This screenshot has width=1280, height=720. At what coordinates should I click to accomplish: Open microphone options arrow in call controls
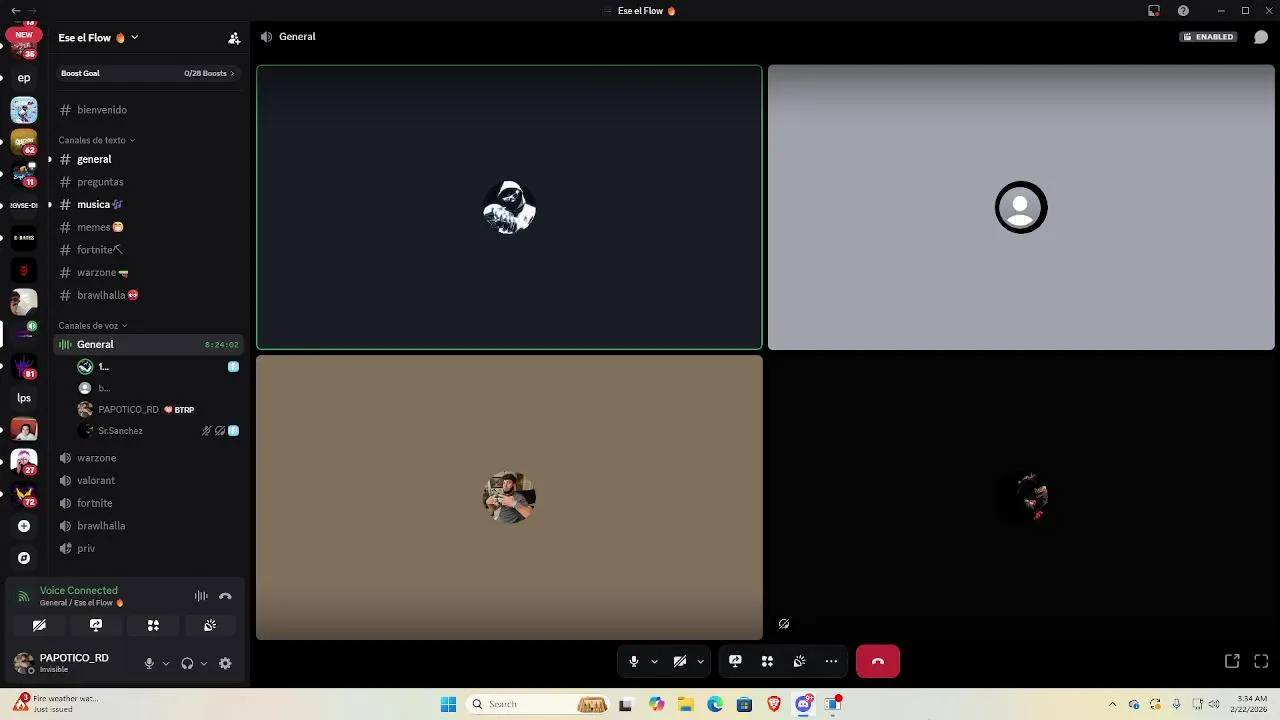(x=654, y=661)
